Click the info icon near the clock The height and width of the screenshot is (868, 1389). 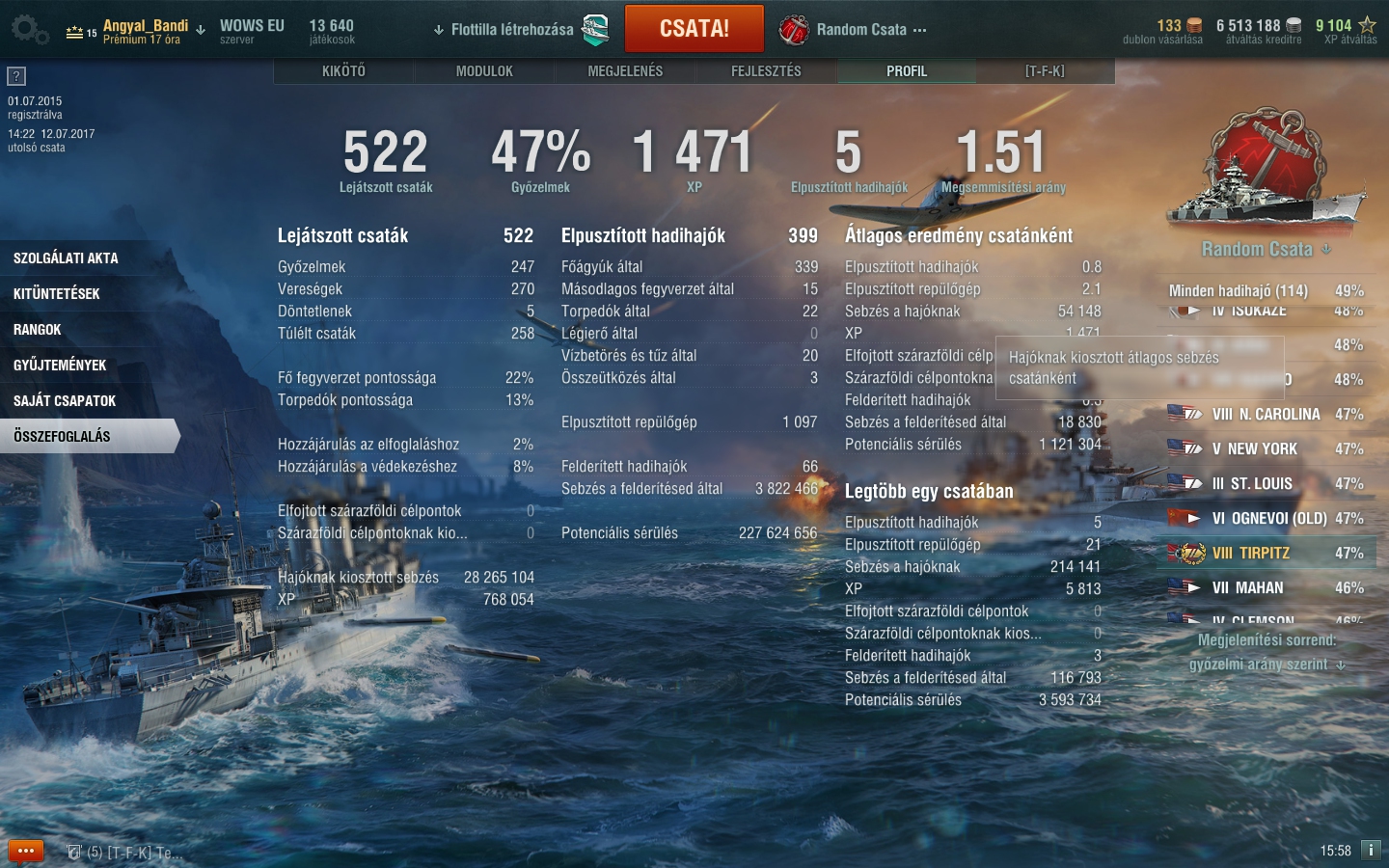coord(1371,850)
